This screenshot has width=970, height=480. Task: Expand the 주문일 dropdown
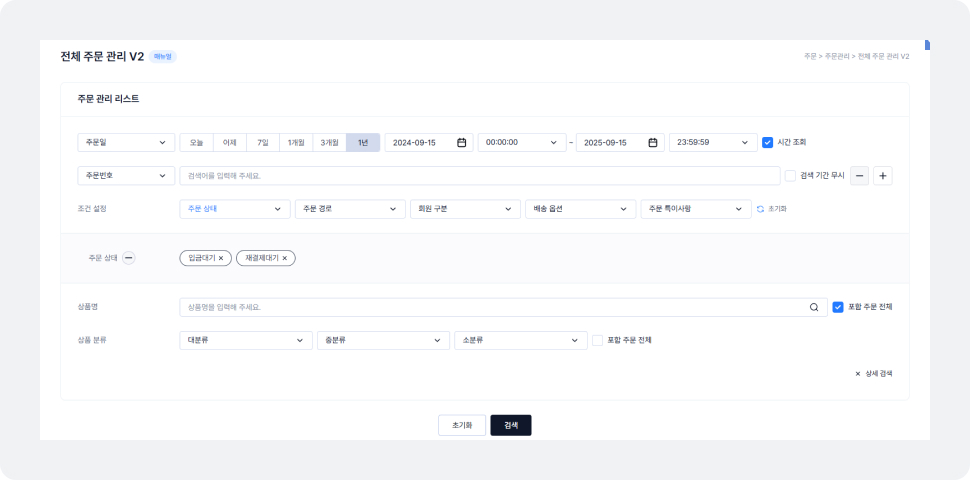(x=126, y=143)
